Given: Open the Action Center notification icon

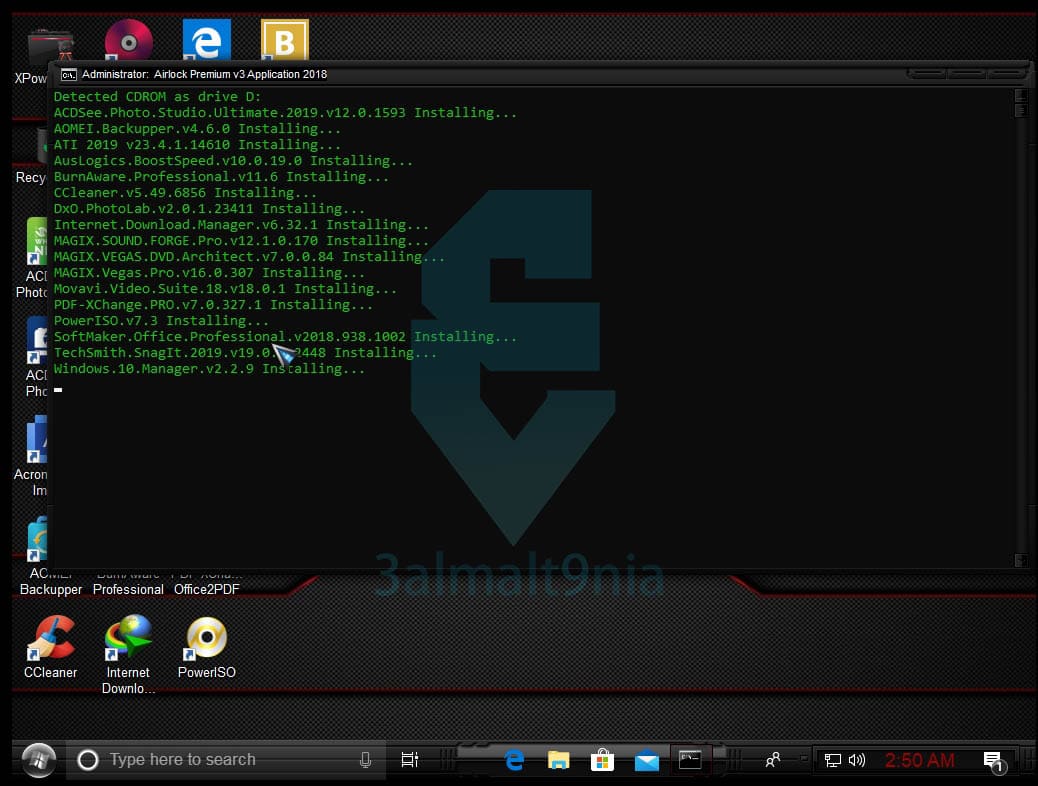Looking at the screenshot, I should [994, 761].
